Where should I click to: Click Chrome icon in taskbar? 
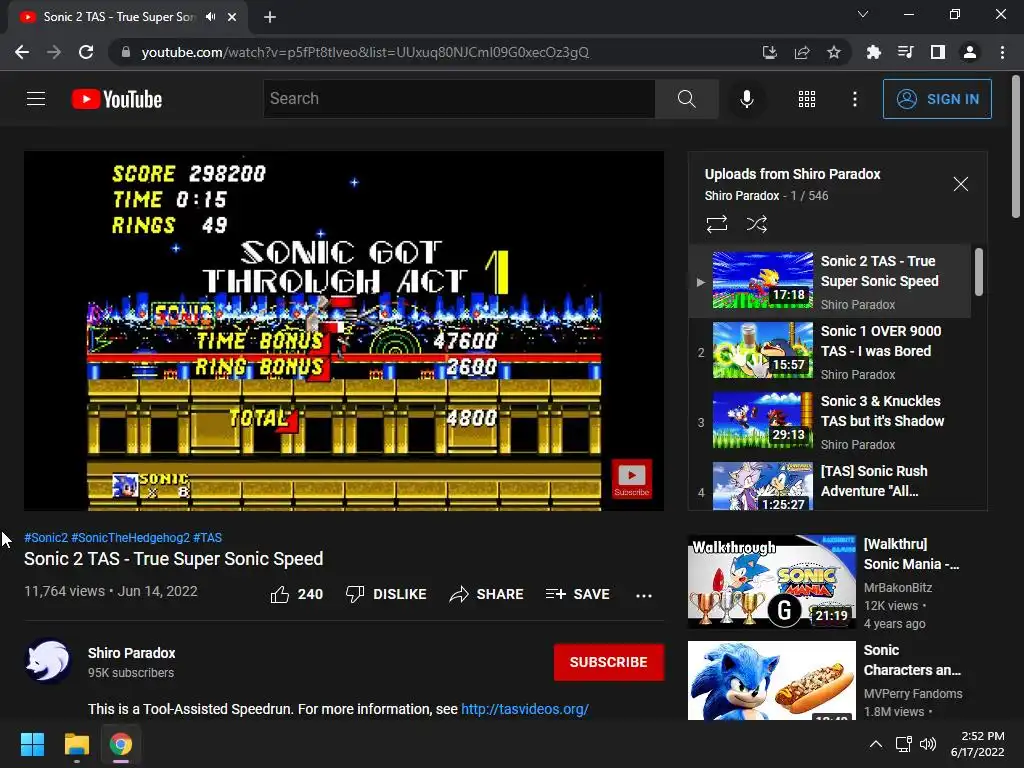click(x=121, y=744)
